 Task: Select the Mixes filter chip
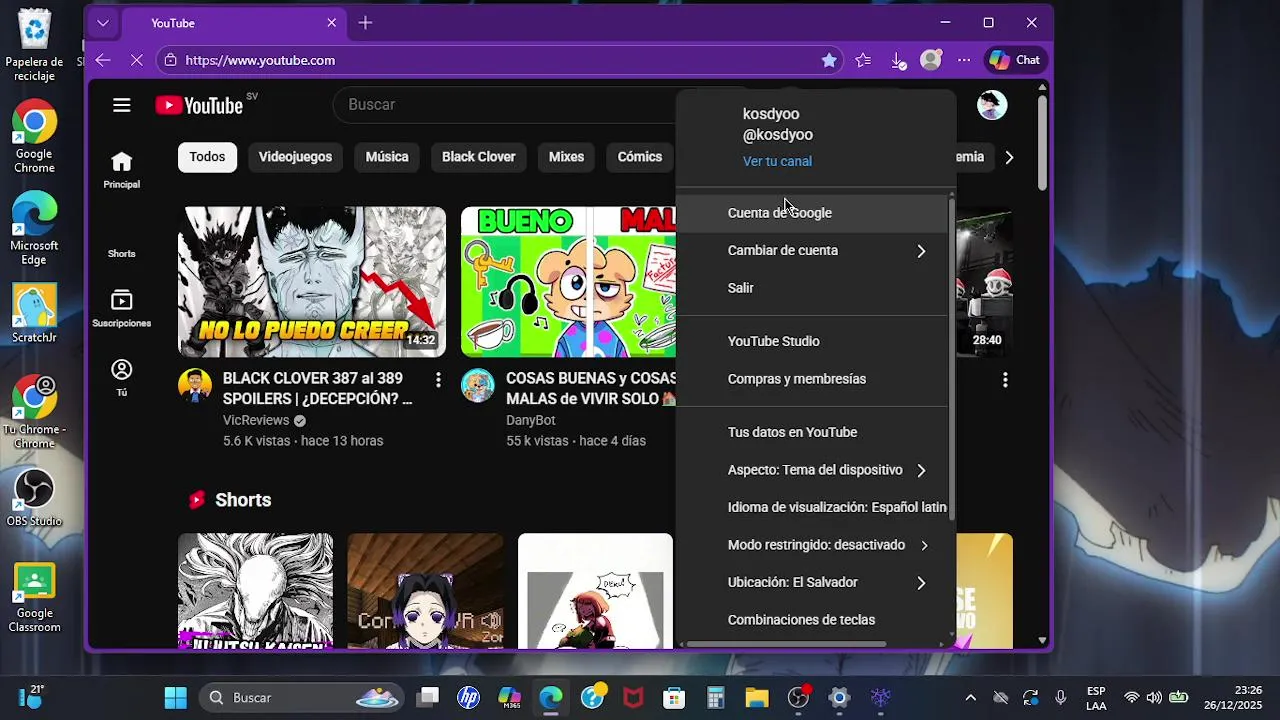tap(566, 157)
